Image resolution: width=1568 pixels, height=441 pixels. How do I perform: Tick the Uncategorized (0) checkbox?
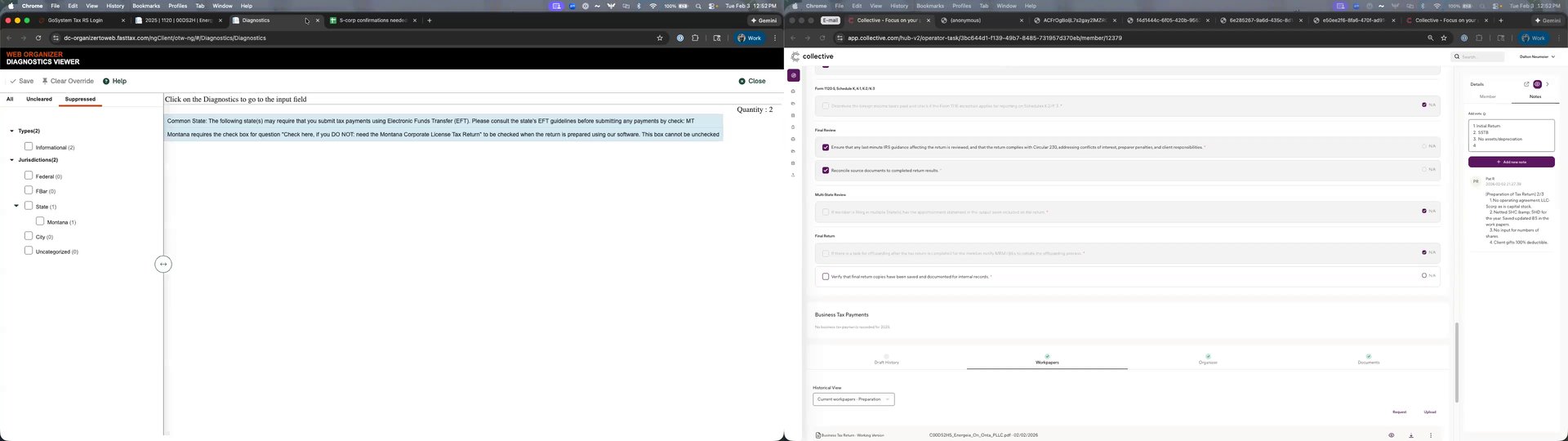(29, 251)
